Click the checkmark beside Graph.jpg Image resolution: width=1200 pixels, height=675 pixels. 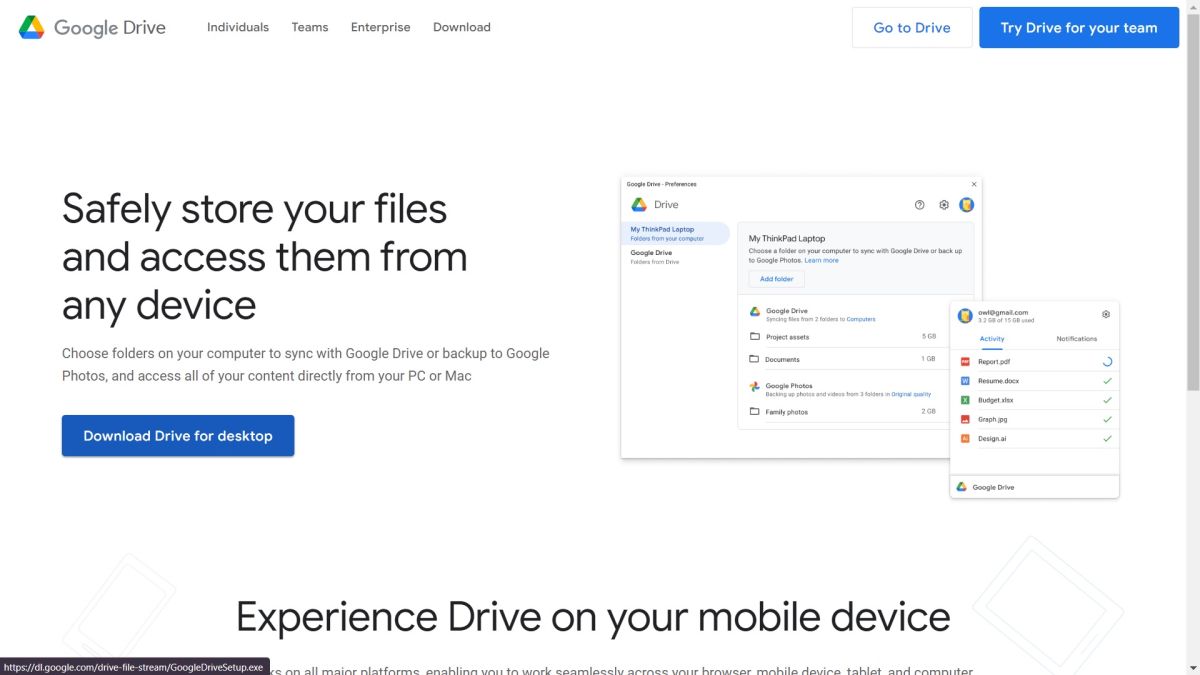[x=1106, y=419]
